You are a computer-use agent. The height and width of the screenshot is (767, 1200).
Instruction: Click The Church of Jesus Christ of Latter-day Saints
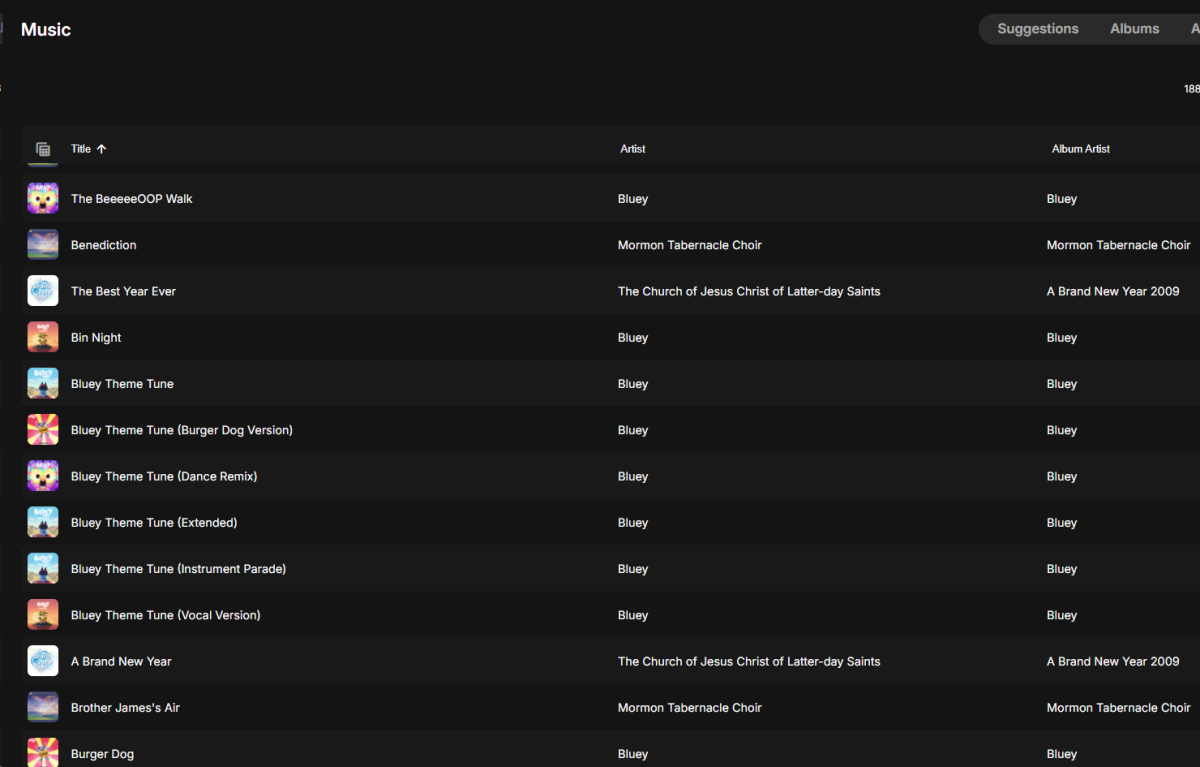[749, 291]
